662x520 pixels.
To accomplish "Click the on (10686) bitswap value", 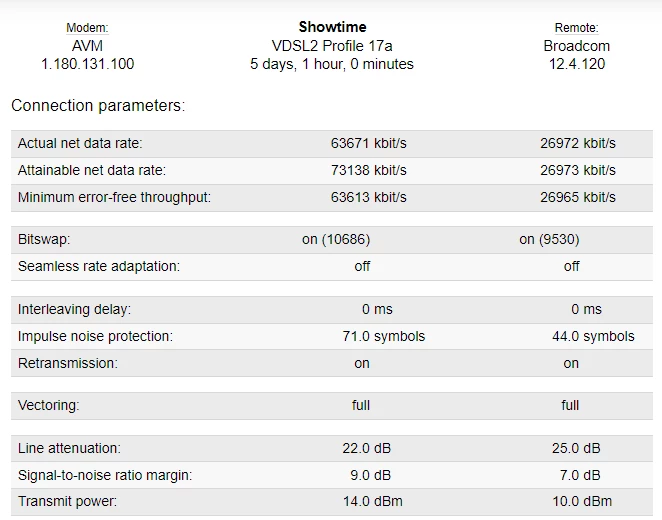I will (362, 240).
